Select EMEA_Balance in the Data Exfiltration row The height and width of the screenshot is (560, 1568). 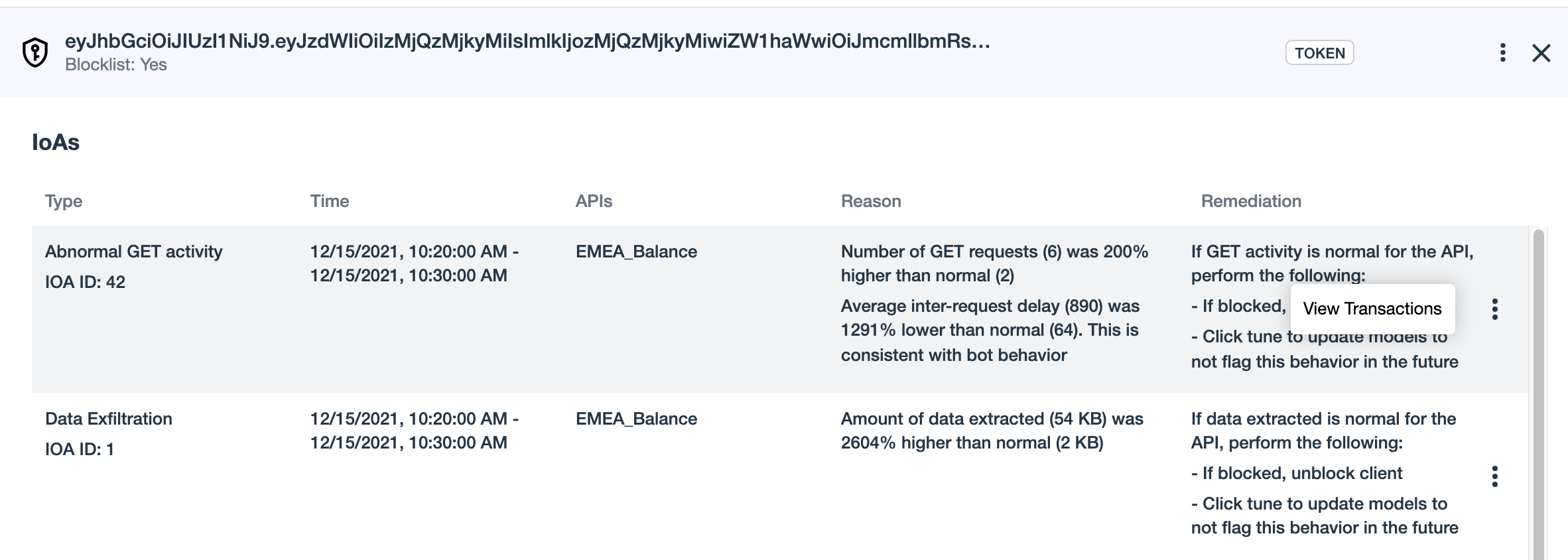636,419
